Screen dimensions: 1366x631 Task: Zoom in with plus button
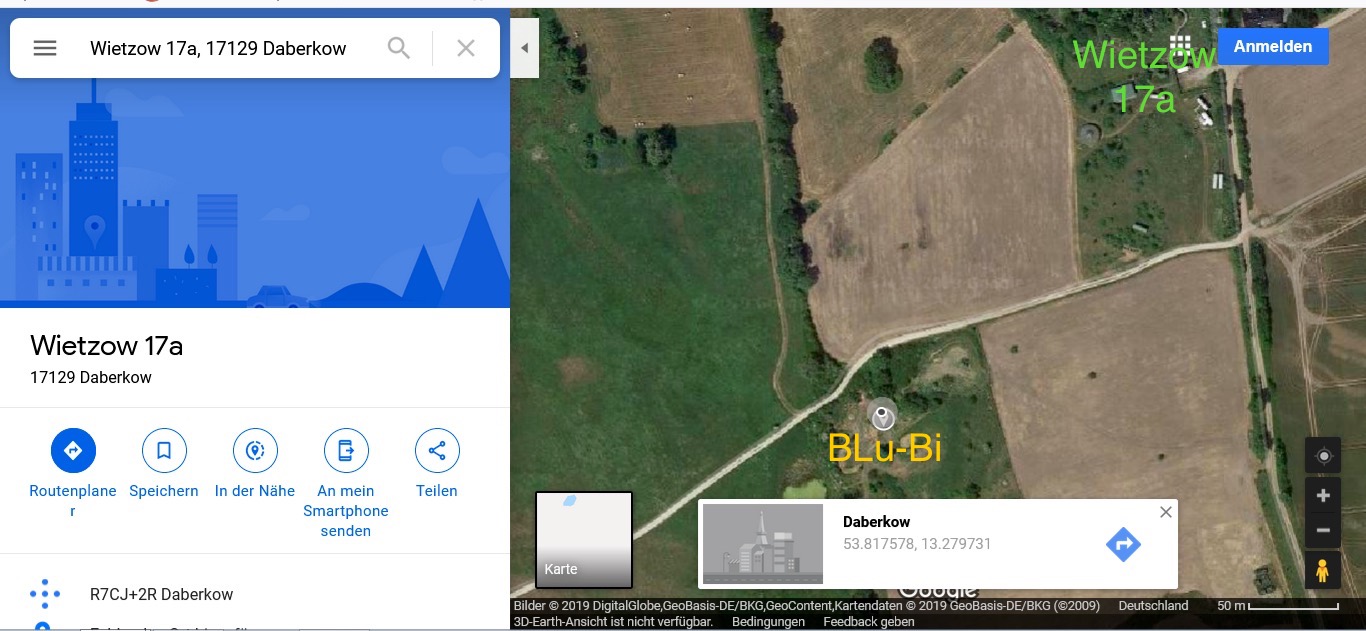tap(1323, 496)
